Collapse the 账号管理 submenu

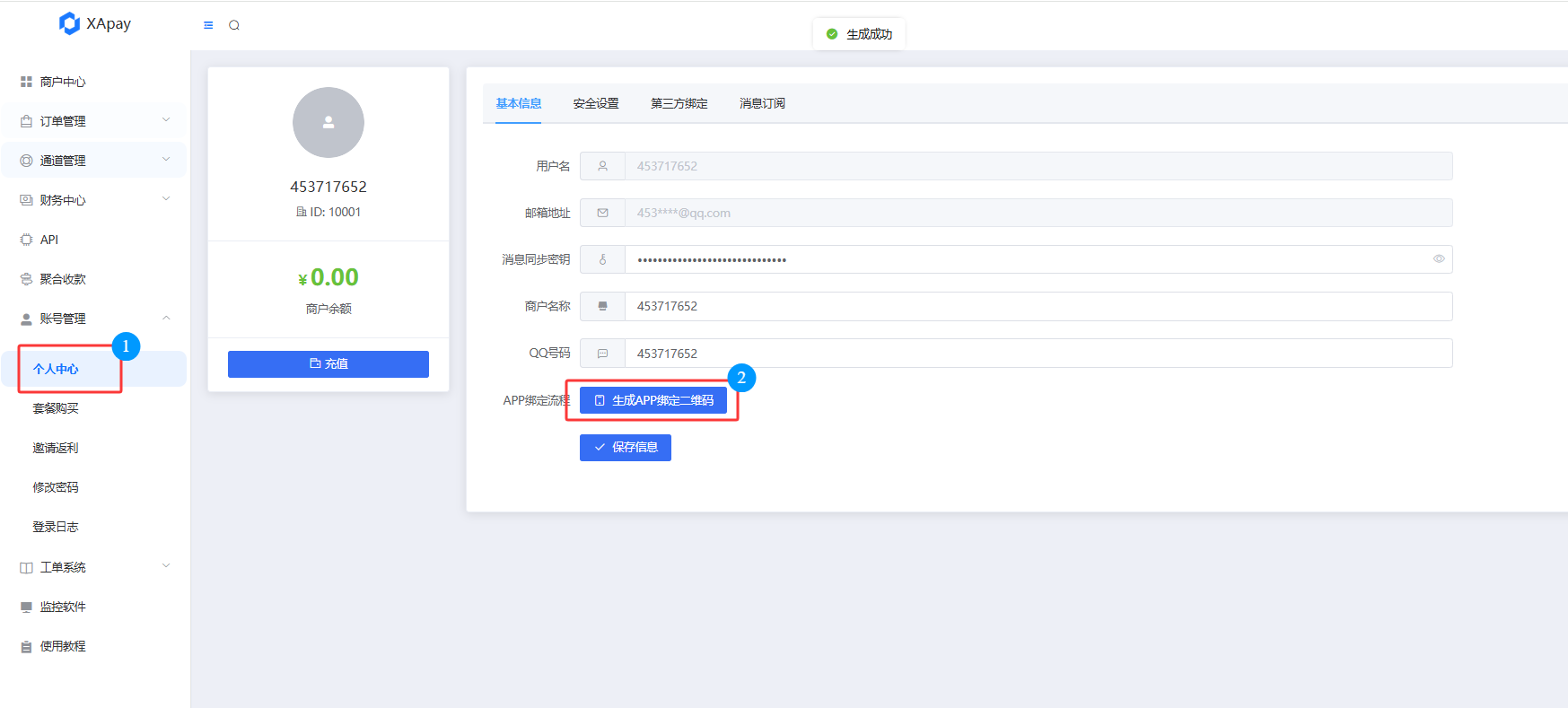point(94,319)
